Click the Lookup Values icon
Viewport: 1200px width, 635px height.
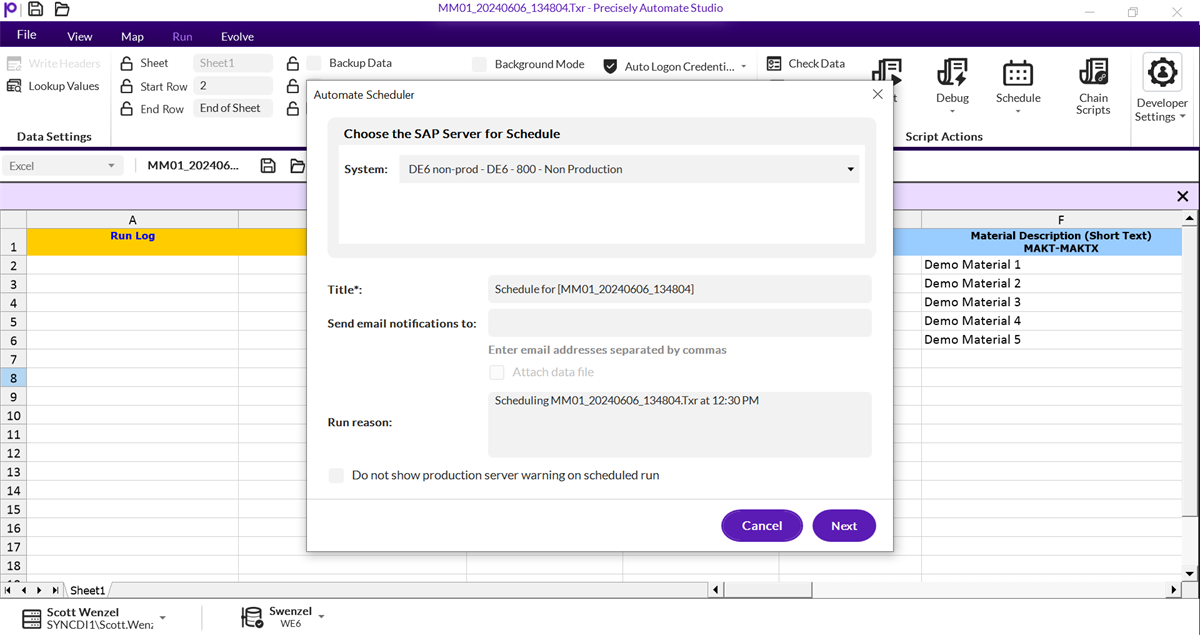[14, 86]
